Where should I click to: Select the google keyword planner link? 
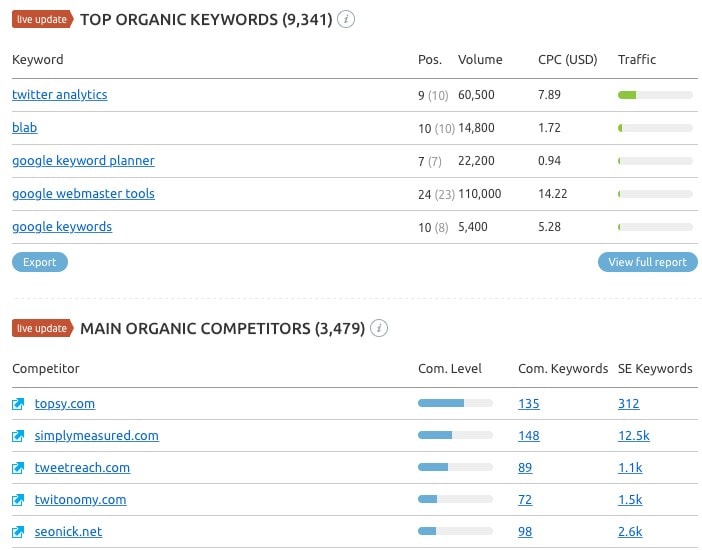pos(83,161)
